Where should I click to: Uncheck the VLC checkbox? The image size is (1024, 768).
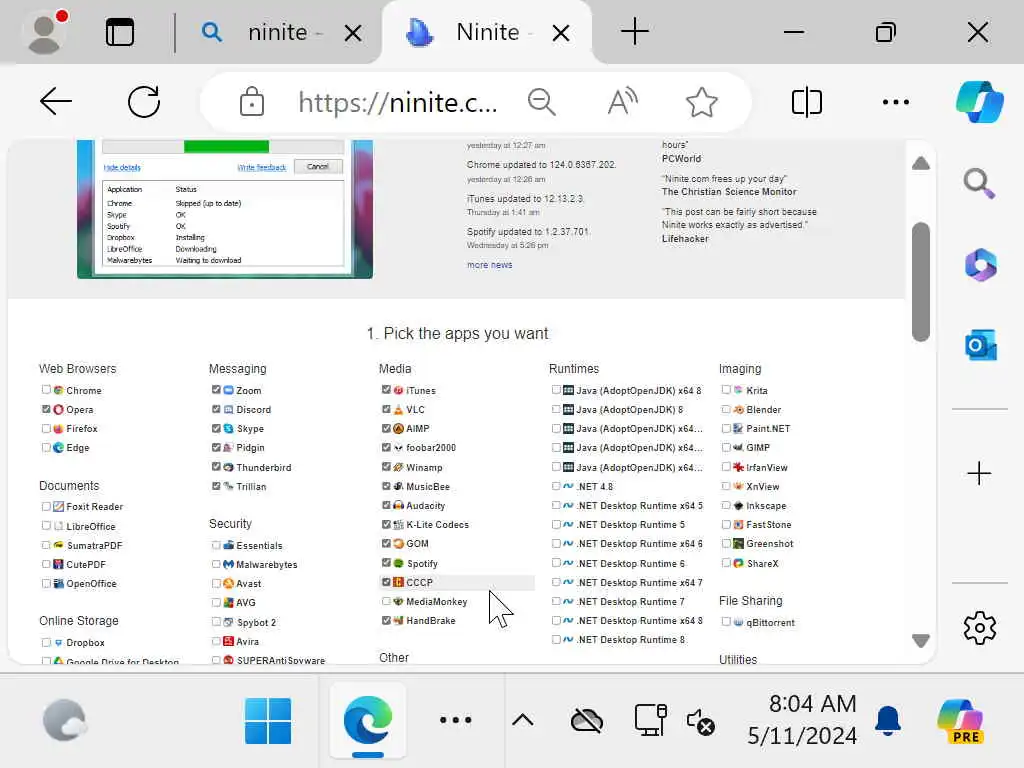click(x=386, y=409)
